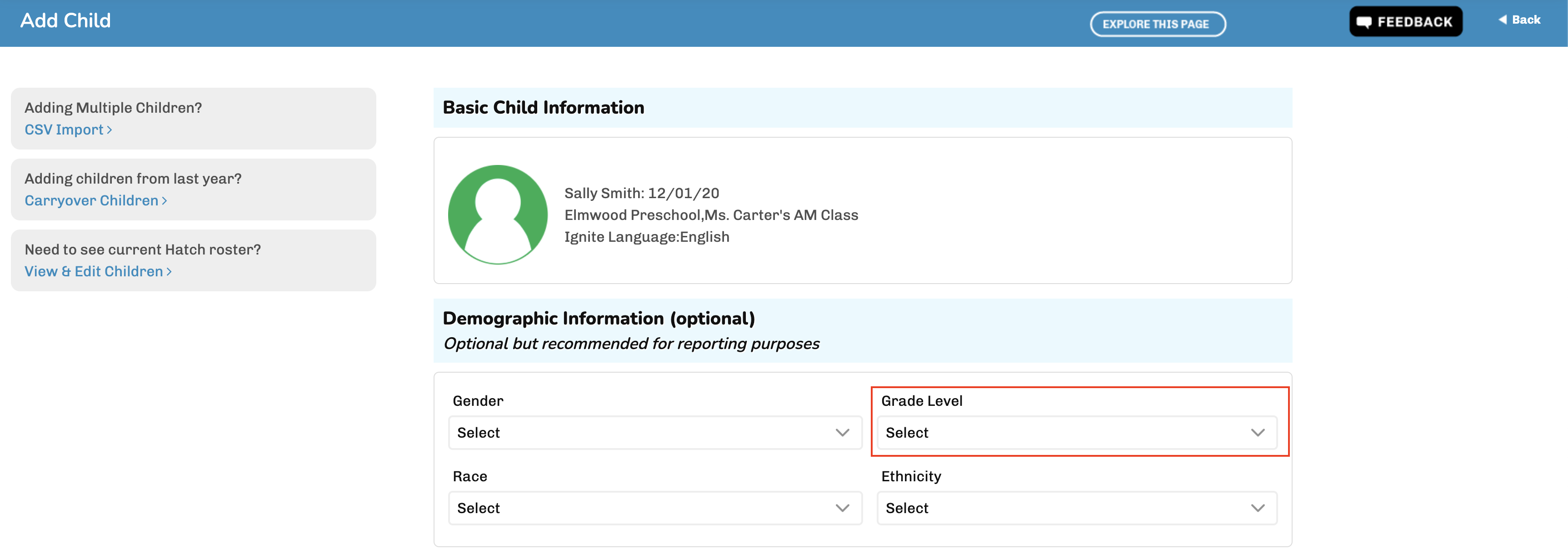Go back using the Back link

coord(1525,20)
